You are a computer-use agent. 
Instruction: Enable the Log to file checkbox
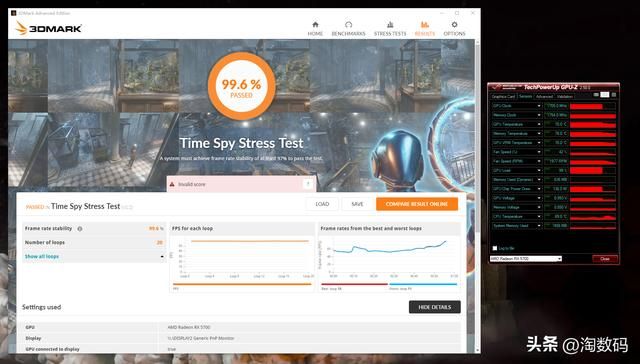(495, 248)
